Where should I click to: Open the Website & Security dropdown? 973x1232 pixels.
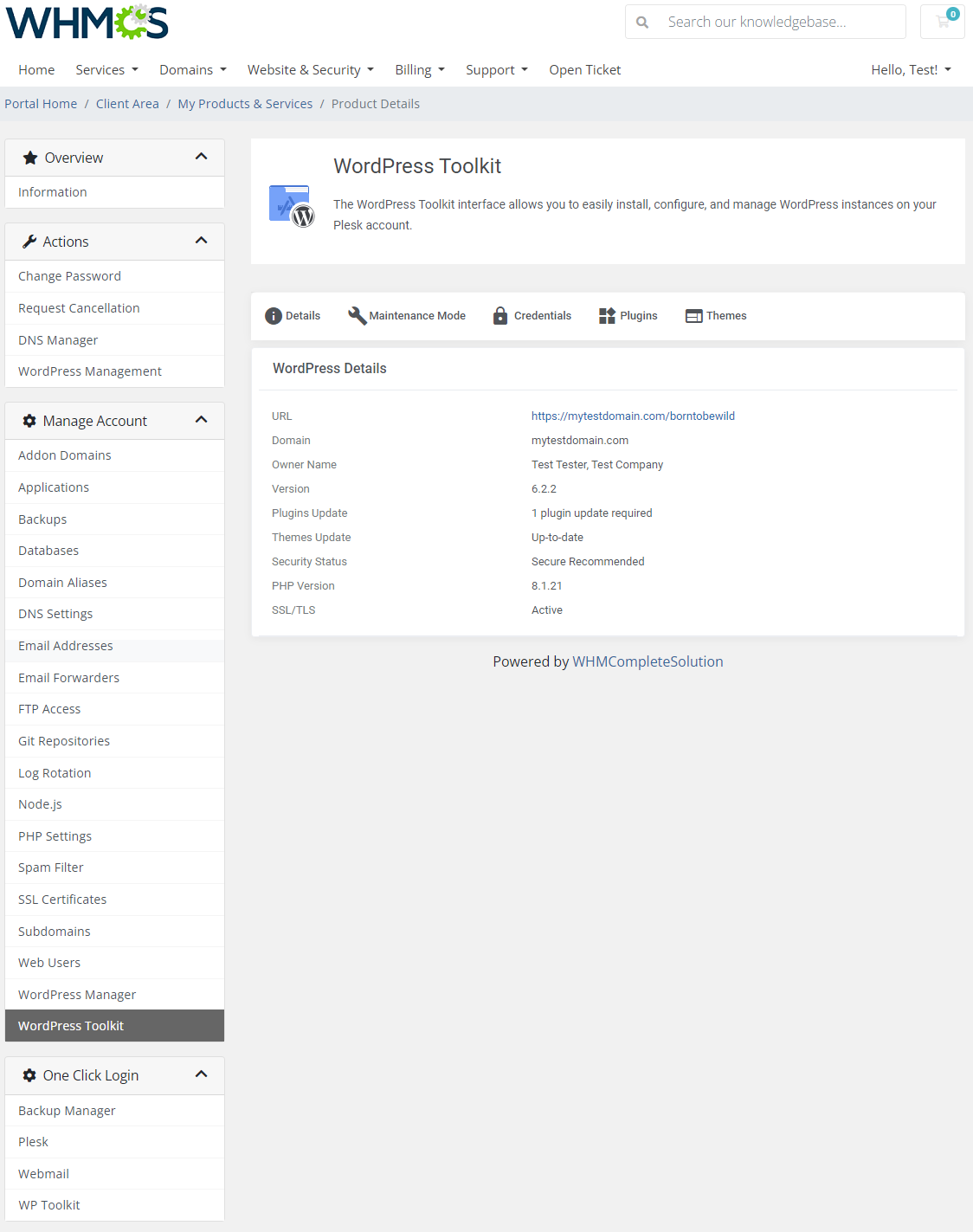point(310,70)
